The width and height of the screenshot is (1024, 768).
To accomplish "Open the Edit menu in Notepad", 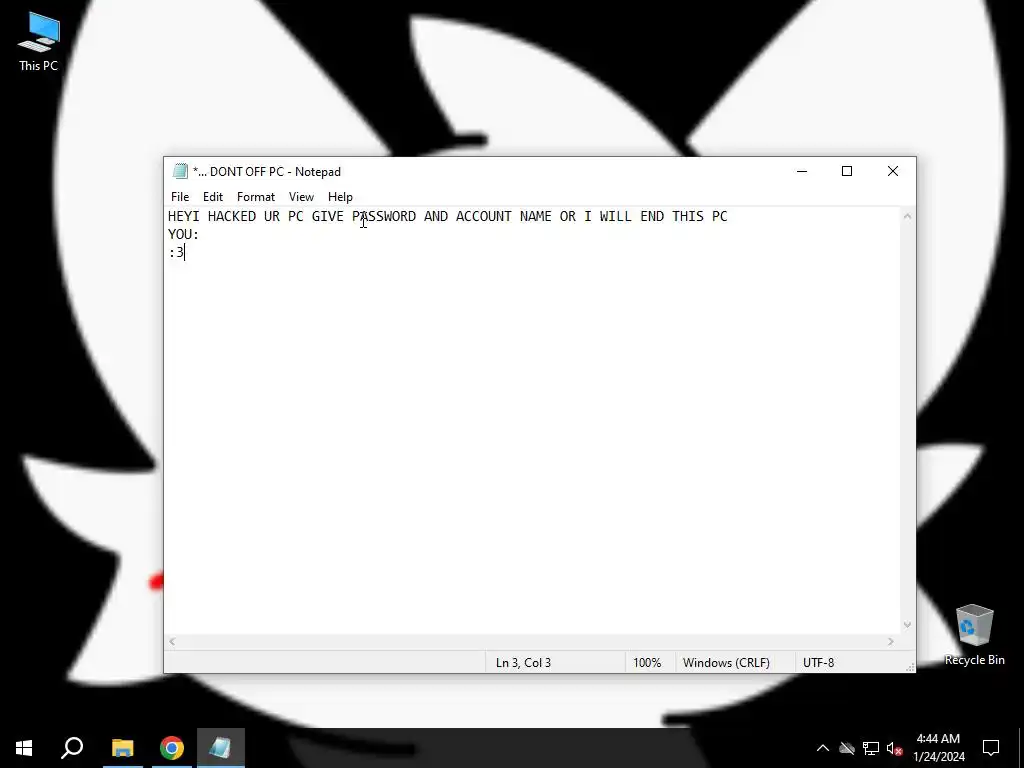I will [x=213, y=197].
